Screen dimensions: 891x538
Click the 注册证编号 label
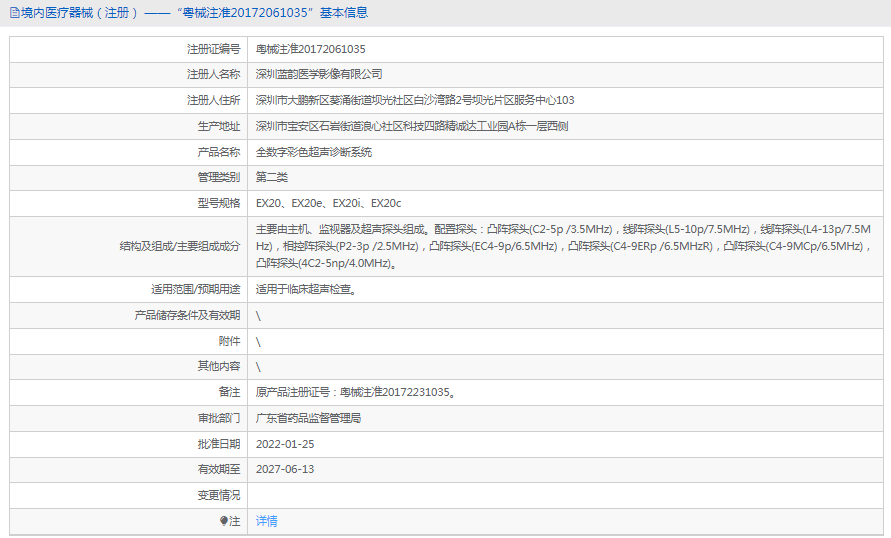214,49
